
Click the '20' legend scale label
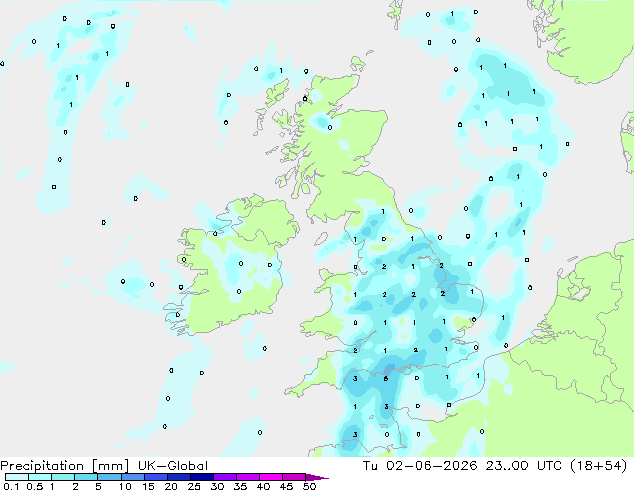[x=171, y=486]
